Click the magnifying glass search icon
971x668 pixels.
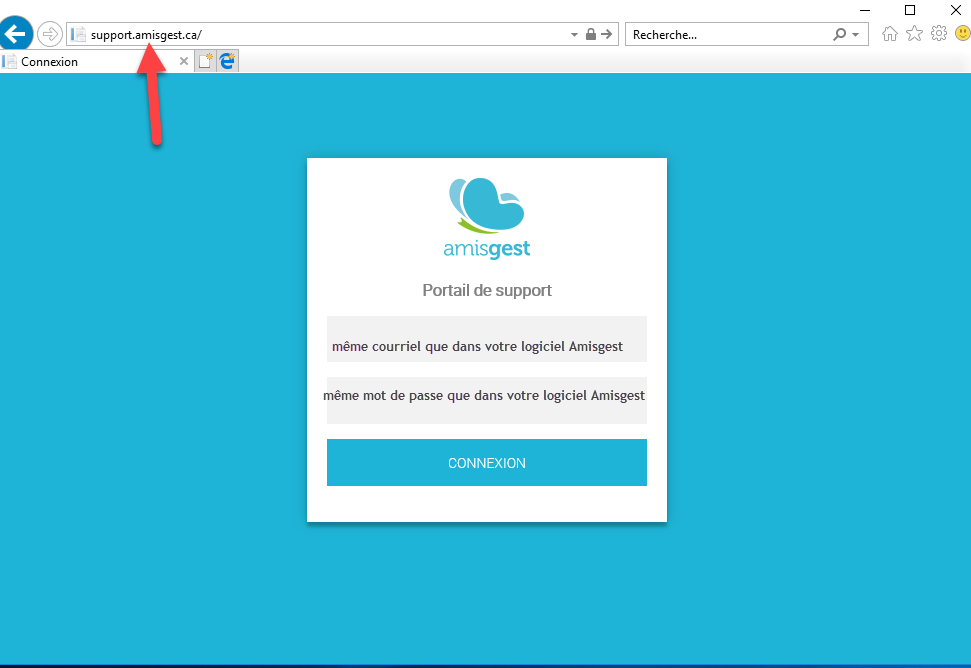[839, 35]
